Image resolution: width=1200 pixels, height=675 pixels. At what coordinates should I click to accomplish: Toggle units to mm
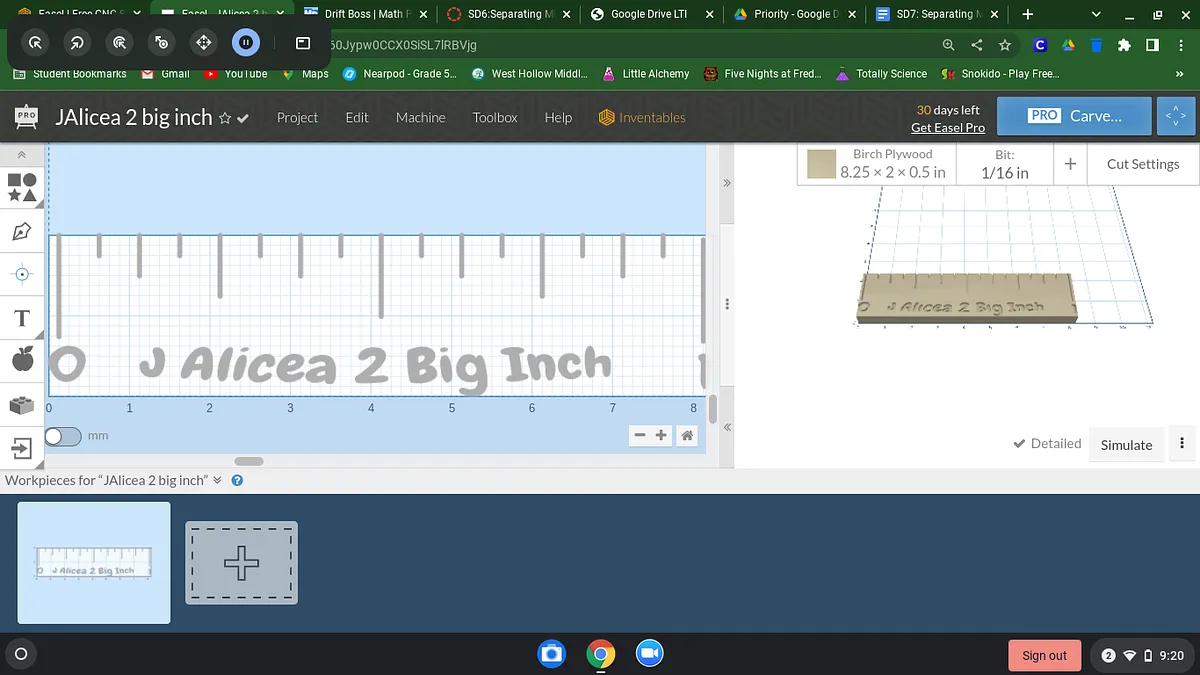tap(62, 436)
